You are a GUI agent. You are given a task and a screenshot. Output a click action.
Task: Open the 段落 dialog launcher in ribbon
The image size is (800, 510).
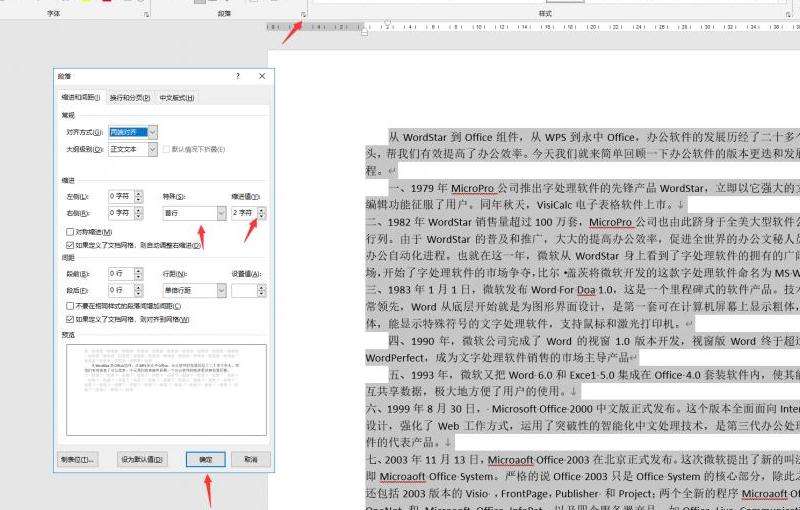pyautogui.click(x=303, y=15)
